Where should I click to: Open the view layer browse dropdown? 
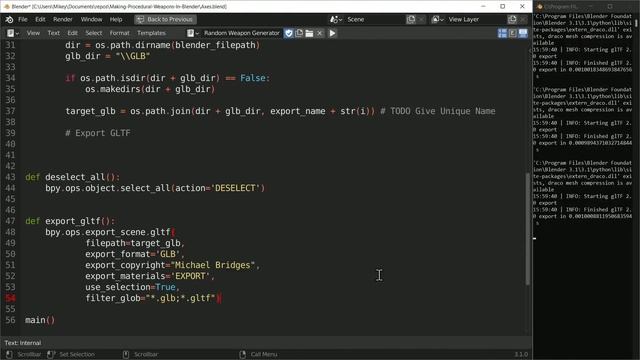[x=437, y=19]
